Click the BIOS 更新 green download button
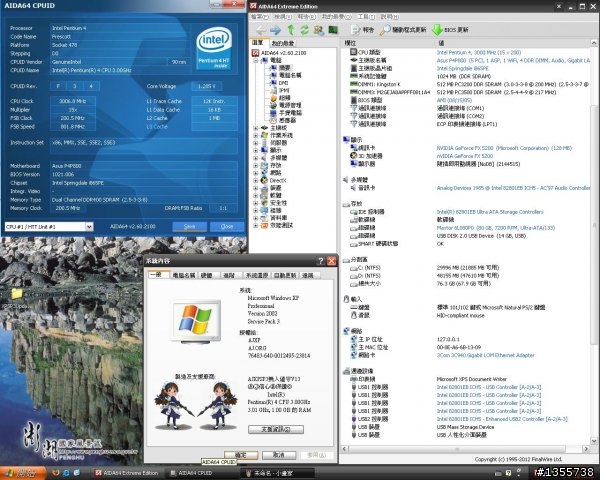Viewport: 600px width, 480px height. click(450, 30)
